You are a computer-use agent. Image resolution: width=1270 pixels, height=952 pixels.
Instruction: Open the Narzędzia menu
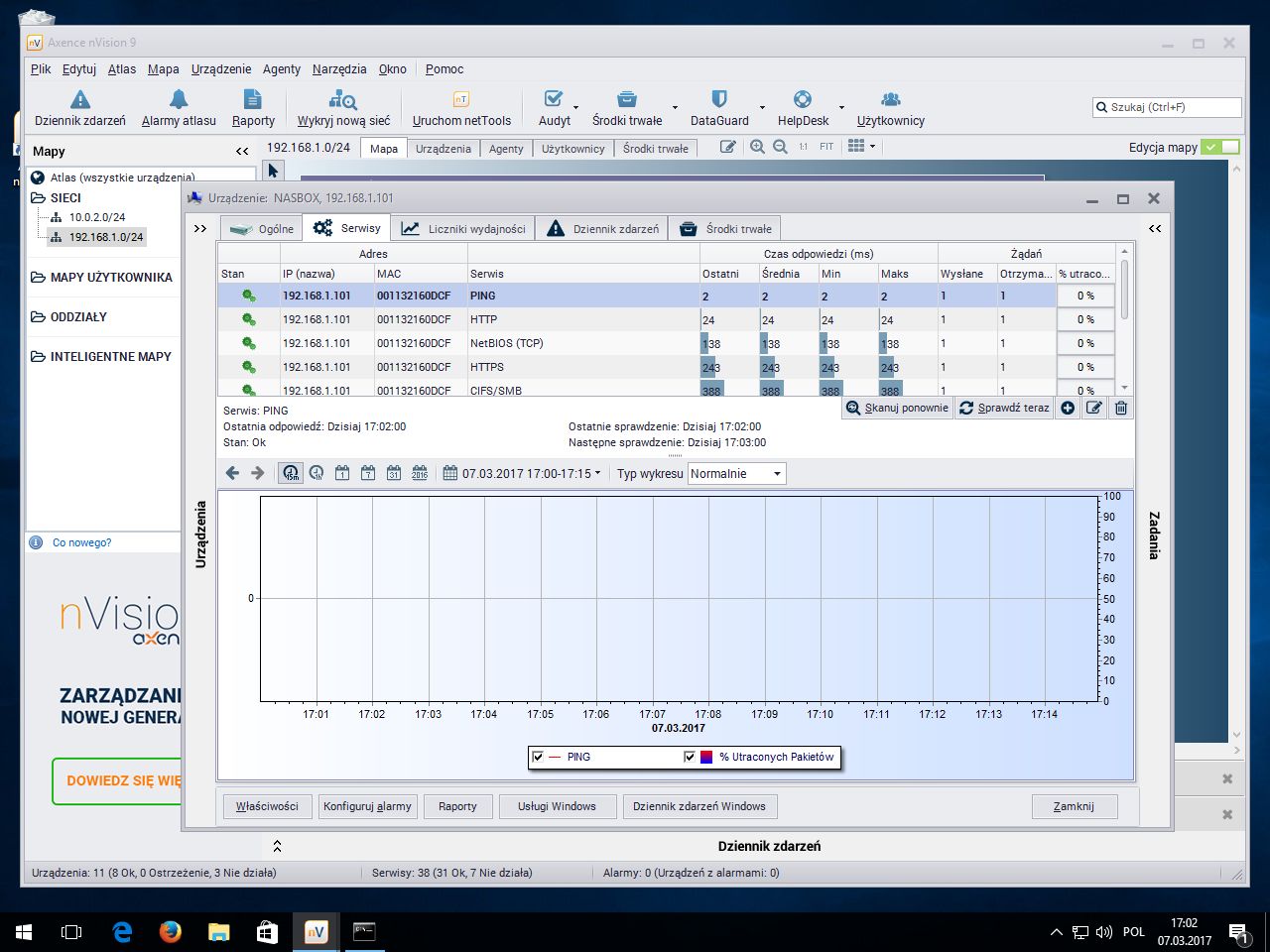coord(339,69)
